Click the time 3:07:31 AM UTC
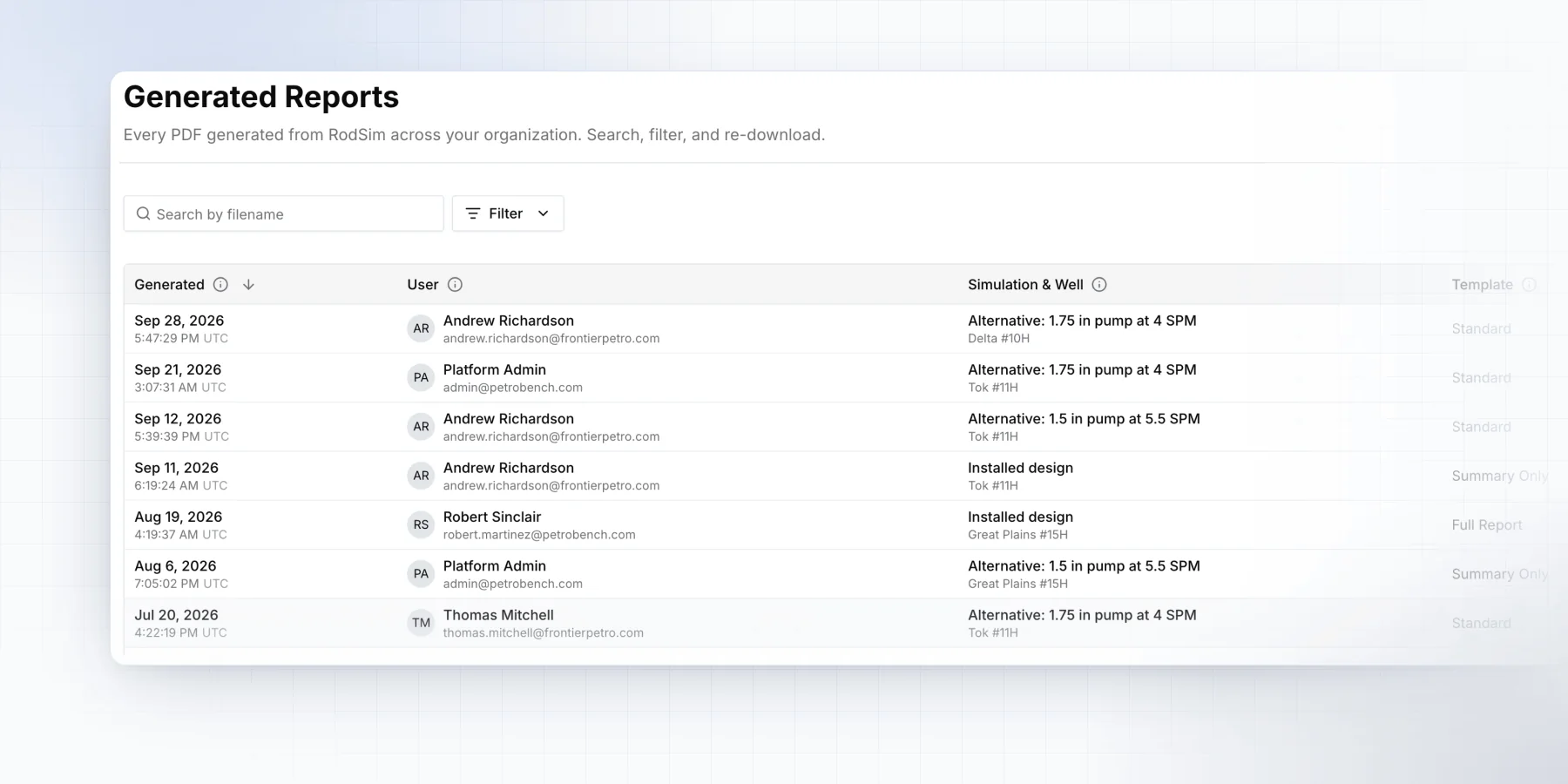1568x784 pixels. [x=179, y=388]
